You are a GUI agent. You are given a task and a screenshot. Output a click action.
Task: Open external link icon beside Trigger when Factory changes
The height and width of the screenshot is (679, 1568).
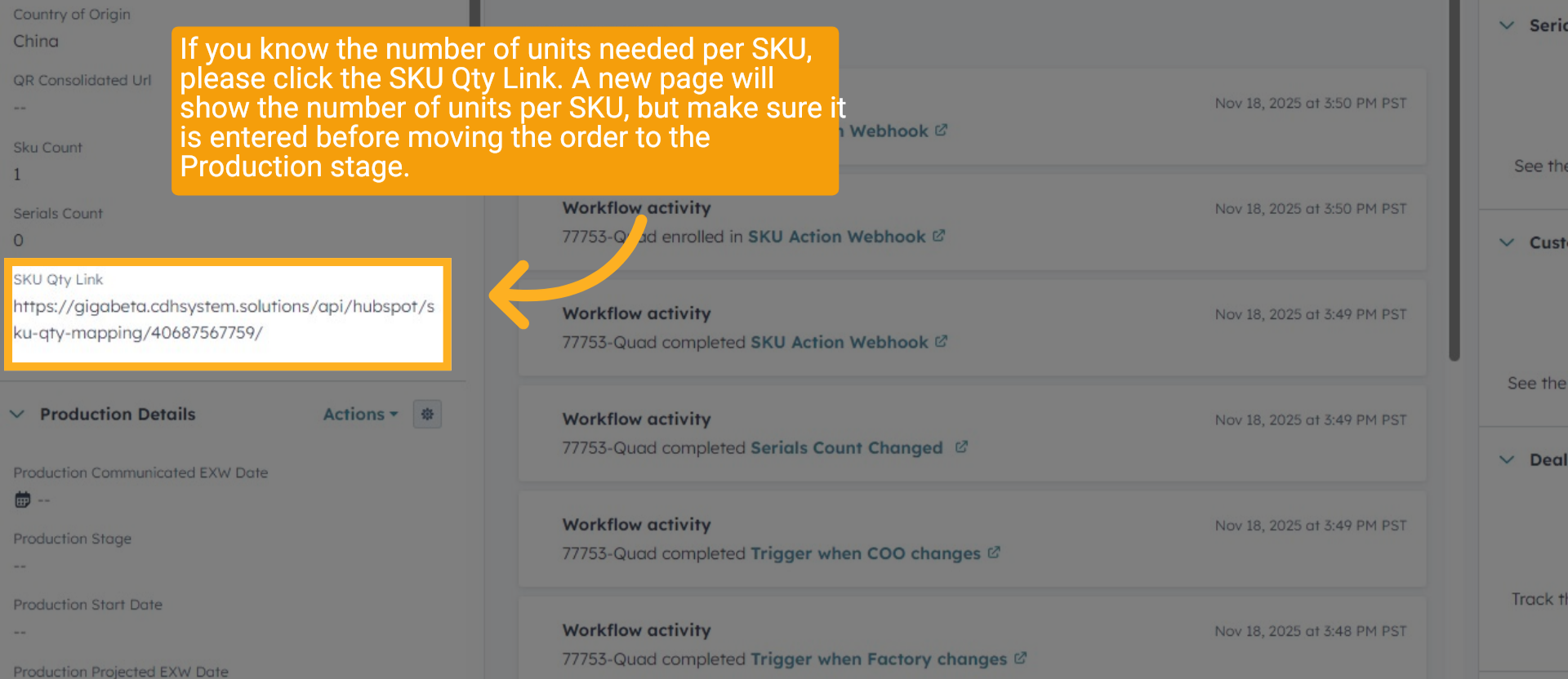(x=1020, y=658)
